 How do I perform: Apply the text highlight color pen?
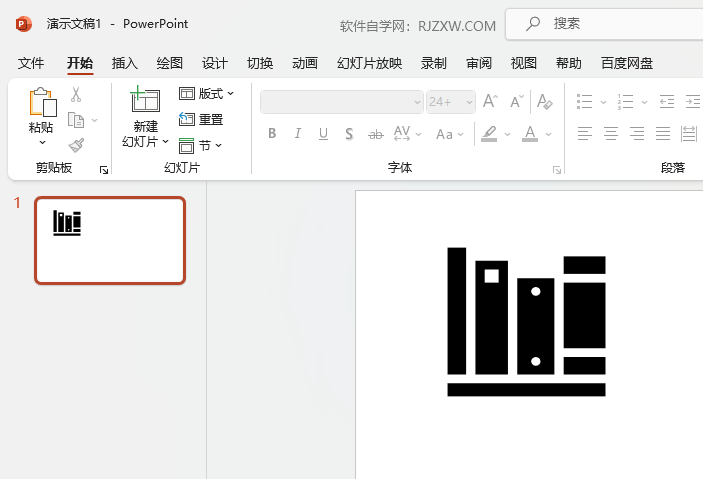(x=489, y=134)
